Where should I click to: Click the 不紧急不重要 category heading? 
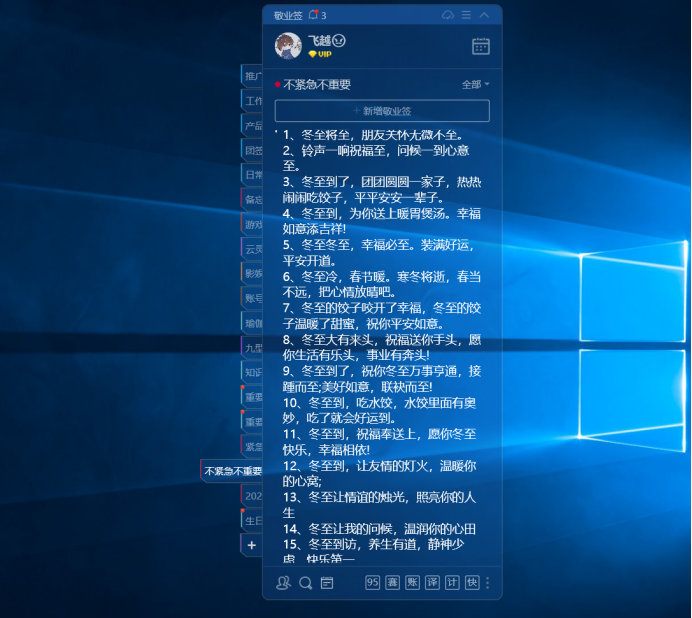(317, 84)
